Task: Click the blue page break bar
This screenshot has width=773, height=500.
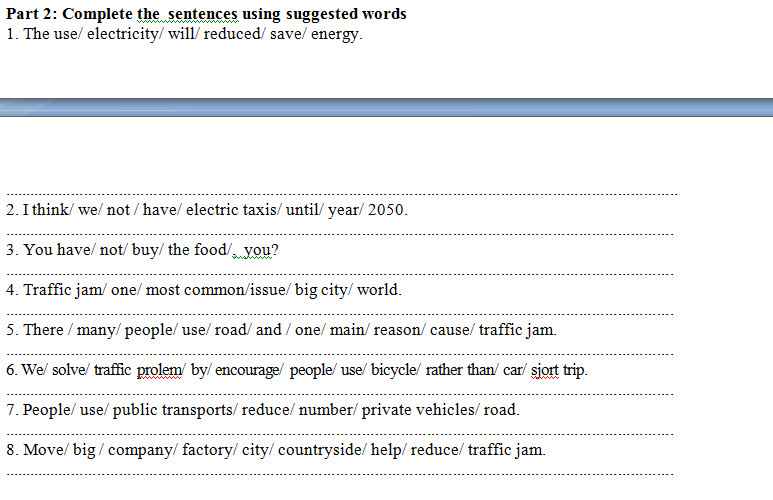Action: point(386,107)
